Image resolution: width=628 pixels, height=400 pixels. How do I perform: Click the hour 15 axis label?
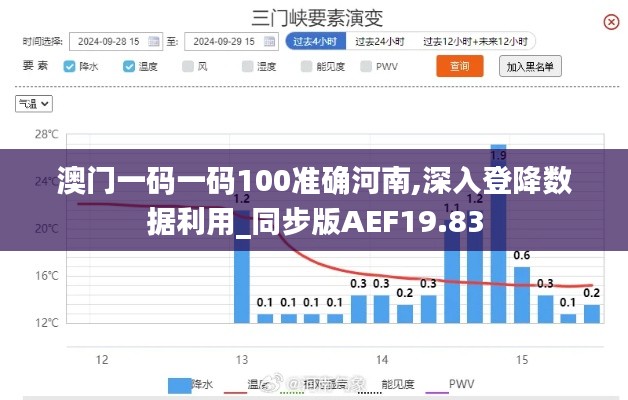pyautogui.click(x=522, y=360)
